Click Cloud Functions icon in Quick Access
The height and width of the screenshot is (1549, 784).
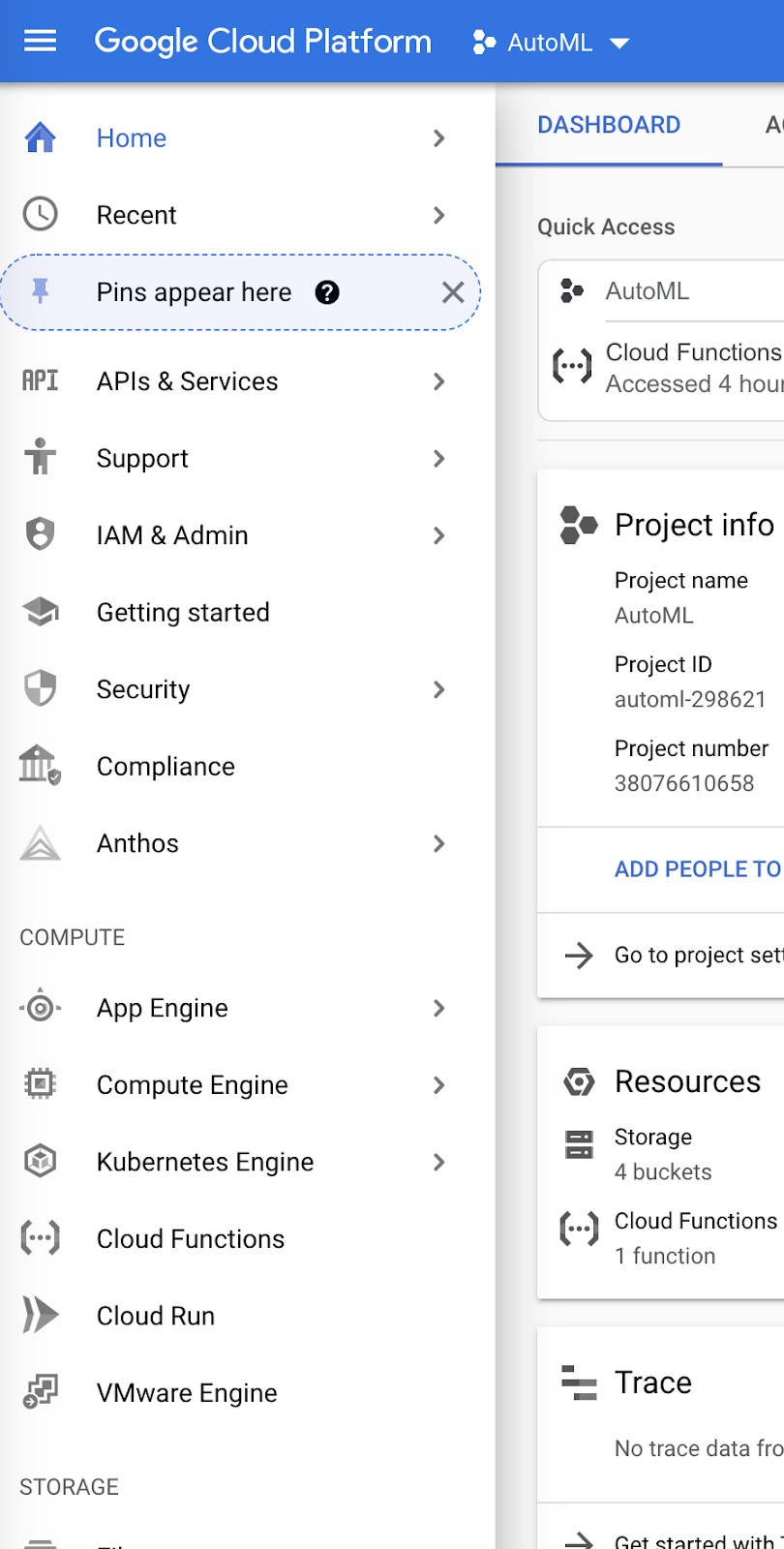(x=572, y=367)
